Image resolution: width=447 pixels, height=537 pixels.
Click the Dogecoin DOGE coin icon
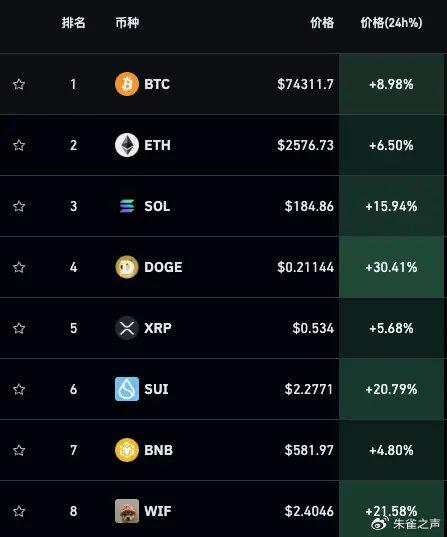pyautogui.click(x=127, y=267)
